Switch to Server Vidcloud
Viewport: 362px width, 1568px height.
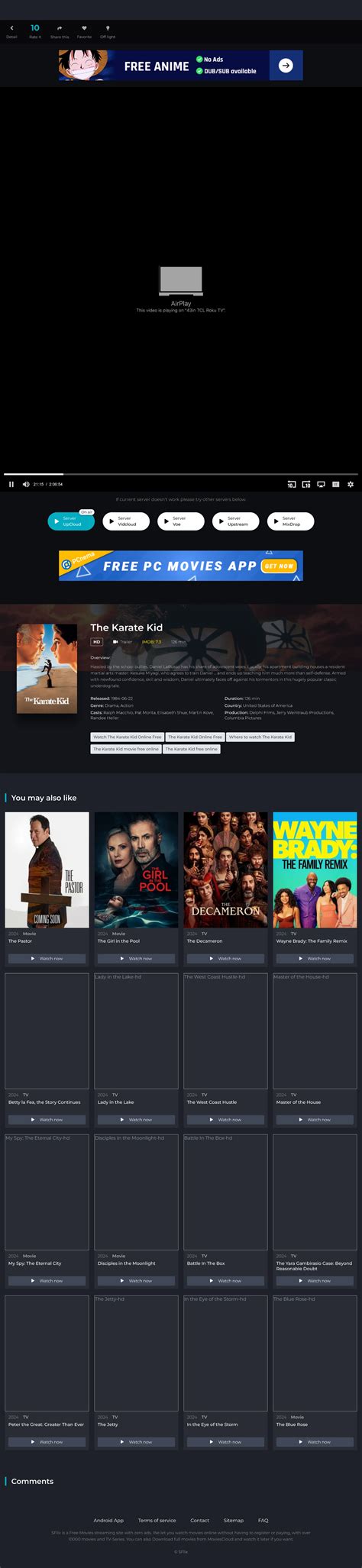pos(126,521)
